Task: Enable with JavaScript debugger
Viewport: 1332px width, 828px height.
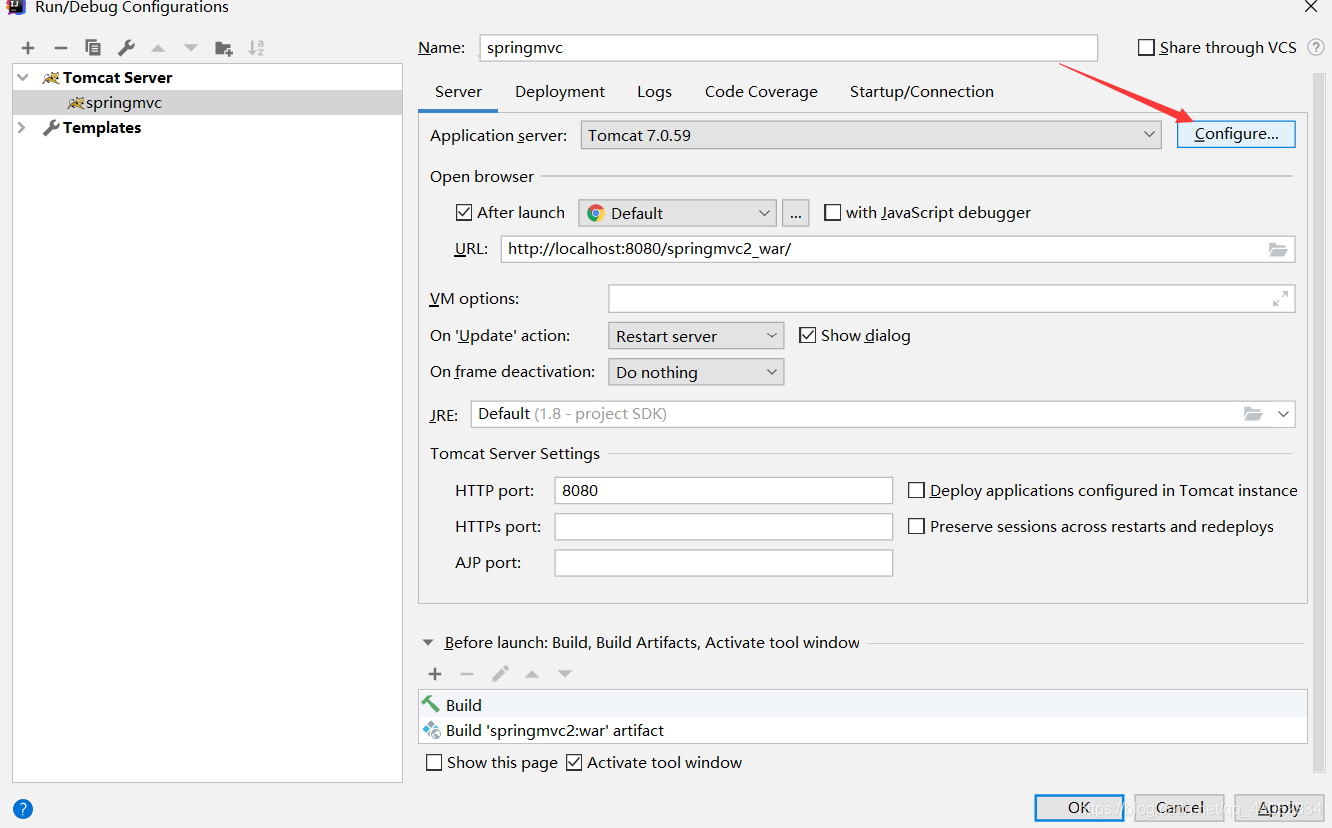Action: pyautogui.click(x=832, y=212)
